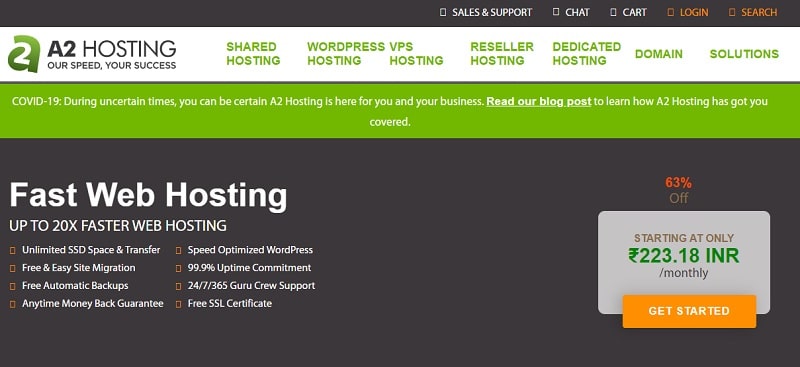
Task: Click bullet icon beside 99.9% Uptime Commitment
Action: [179, 268]
